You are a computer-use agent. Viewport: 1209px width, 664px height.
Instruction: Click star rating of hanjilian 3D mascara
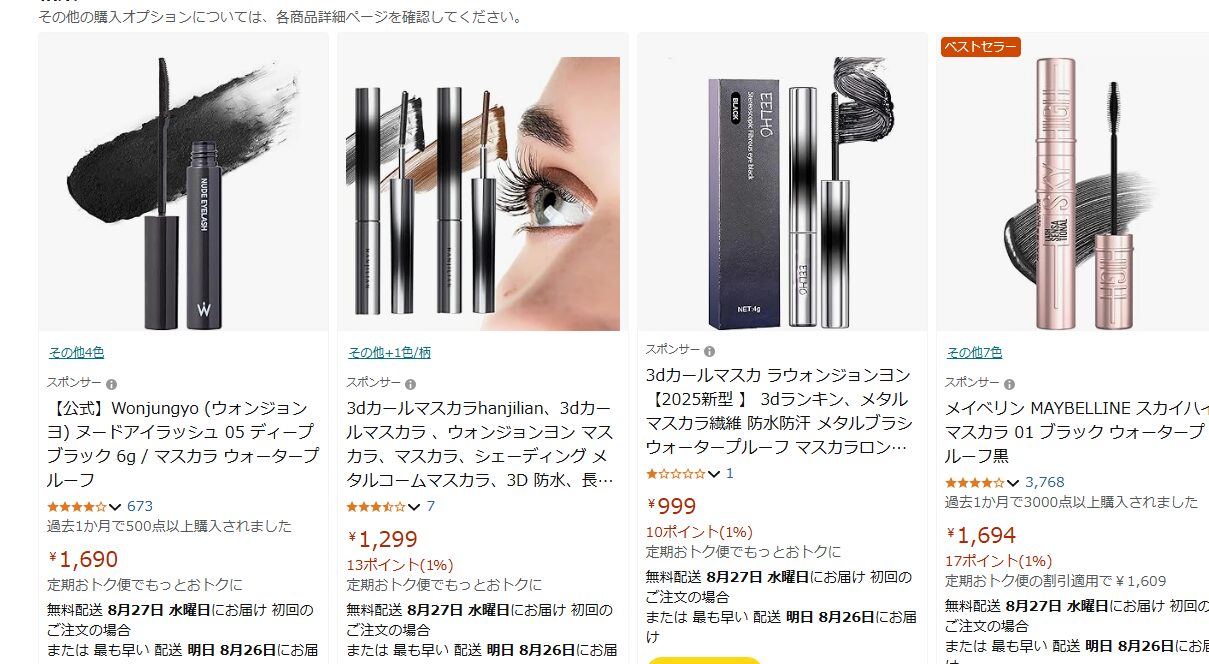click(x=376, y=507)
